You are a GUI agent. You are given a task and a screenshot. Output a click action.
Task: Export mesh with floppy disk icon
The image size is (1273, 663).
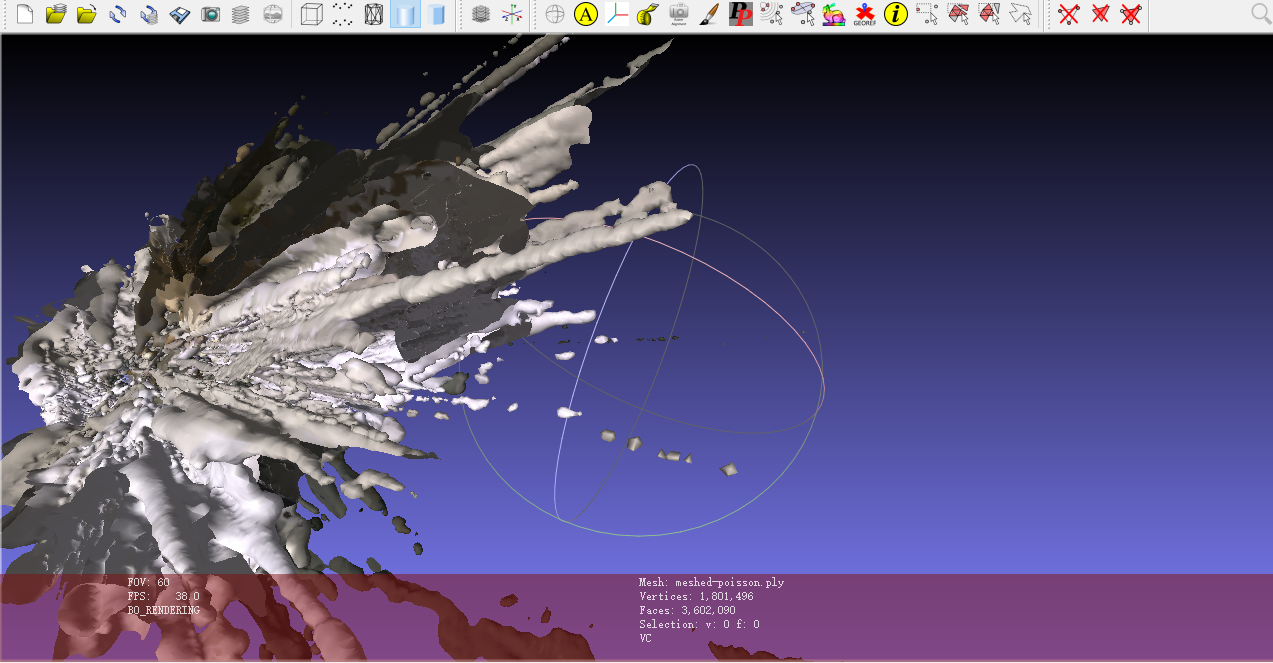click(x=180, y=14)
